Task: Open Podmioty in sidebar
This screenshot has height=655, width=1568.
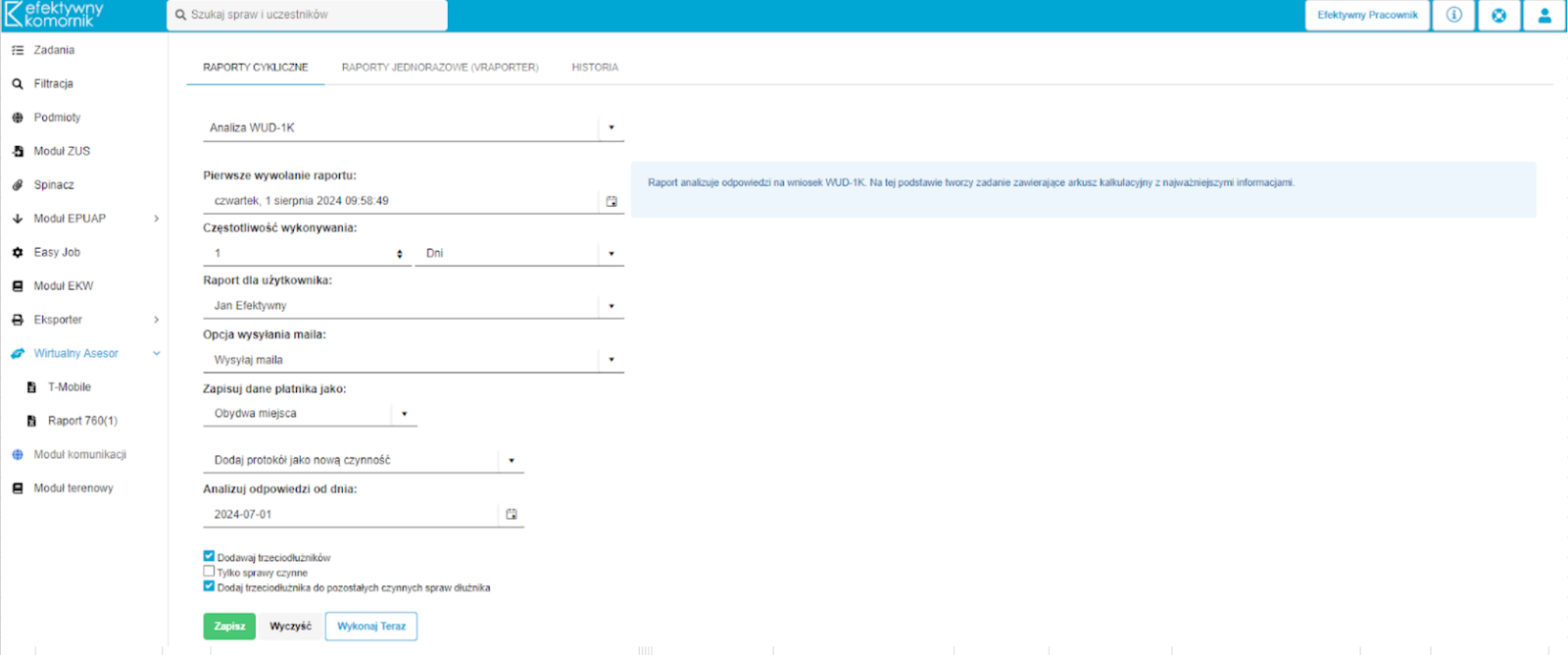Action: click(x=57, y=118)
